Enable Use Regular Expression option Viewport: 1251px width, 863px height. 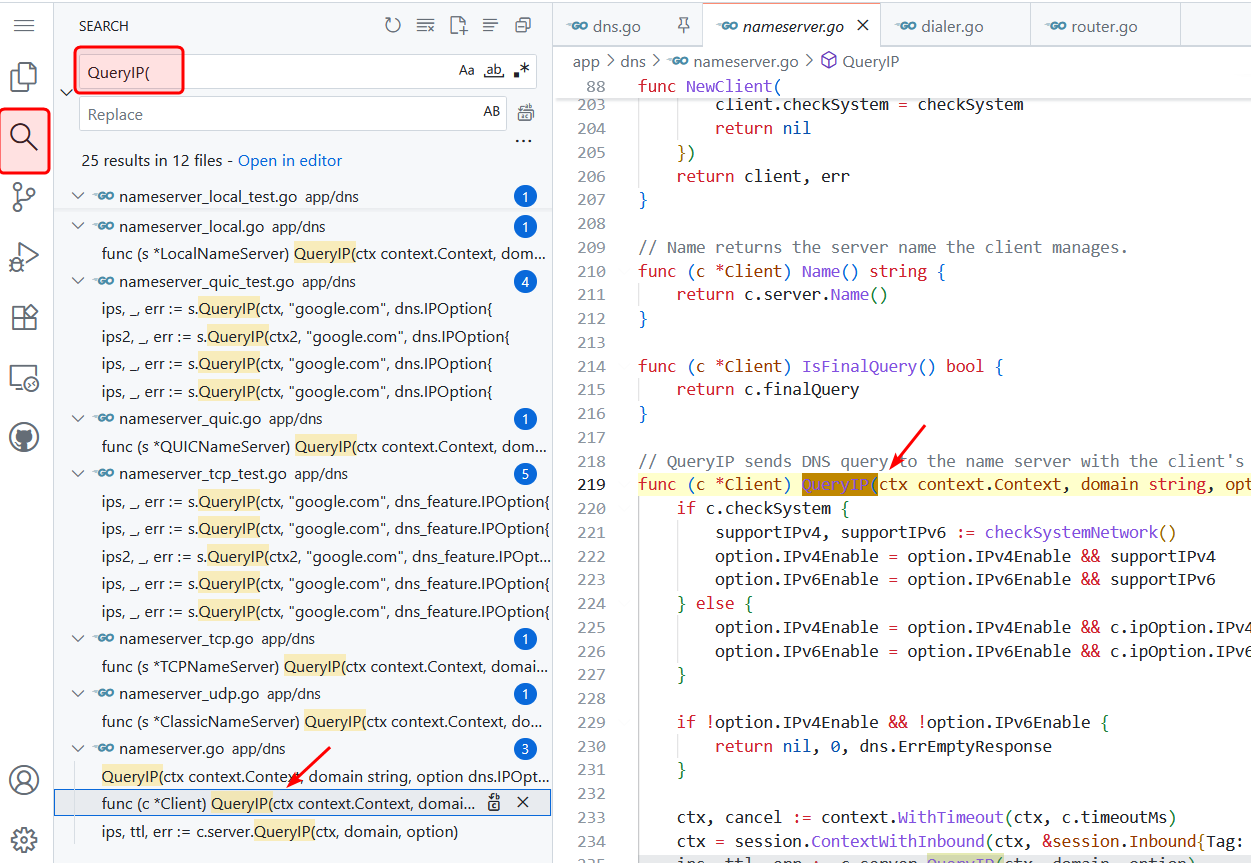pyautogui.click(x=521, y=71)
